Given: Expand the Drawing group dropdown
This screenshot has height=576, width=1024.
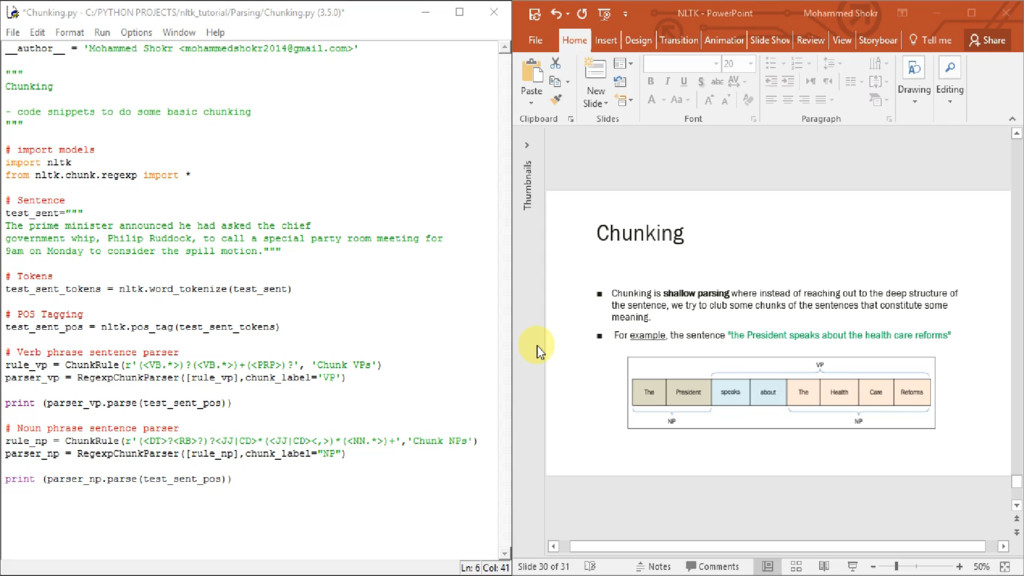Looking at the screenshot, I should 913,101.
